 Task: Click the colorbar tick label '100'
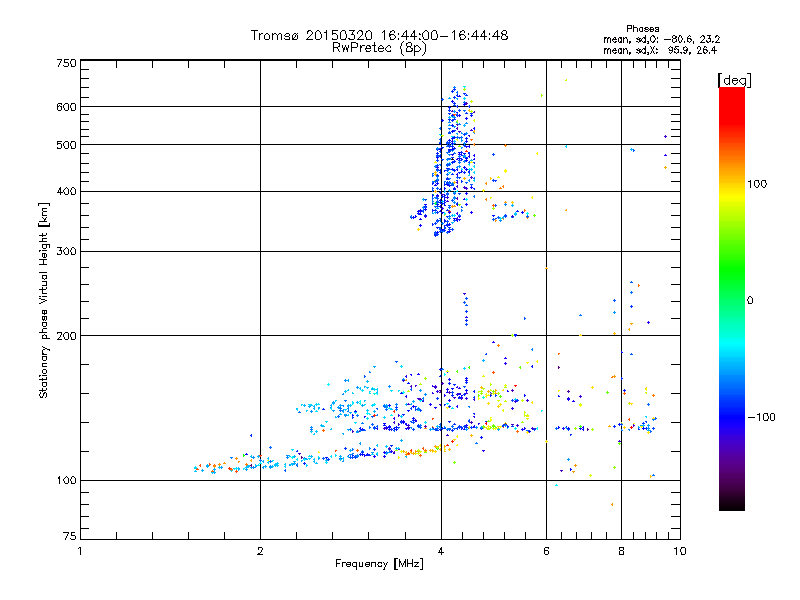click(x=757, y=184)
